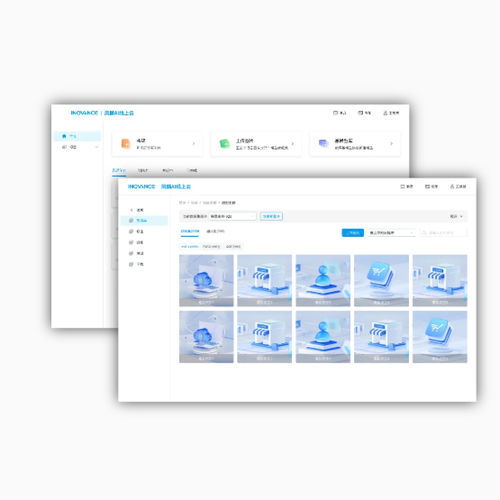Select second tab in back window tab row

143,171
